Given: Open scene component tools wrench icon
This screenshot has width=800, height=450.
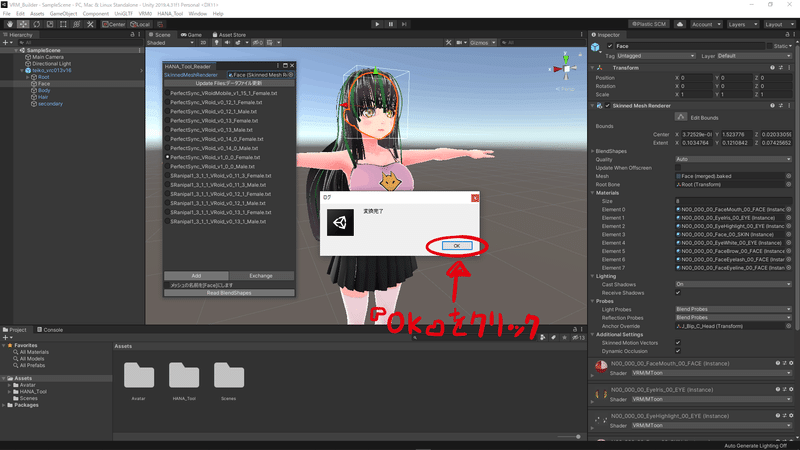Looking at the screenshot, I should click(448, 42).
